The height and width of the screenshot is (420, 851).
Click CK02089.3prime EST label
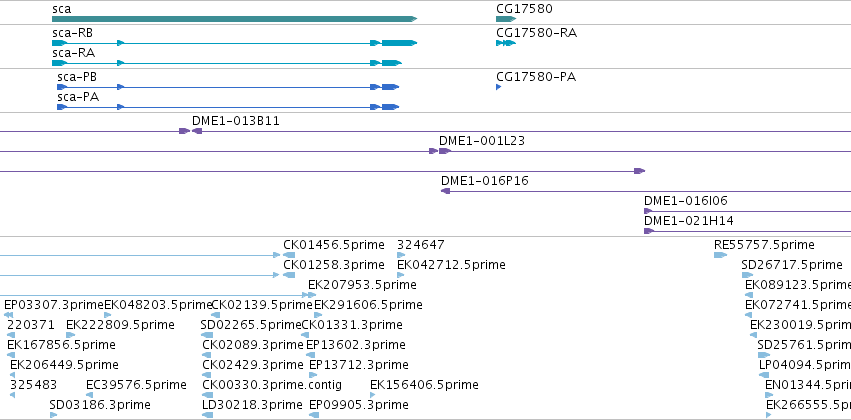[253, 345]
